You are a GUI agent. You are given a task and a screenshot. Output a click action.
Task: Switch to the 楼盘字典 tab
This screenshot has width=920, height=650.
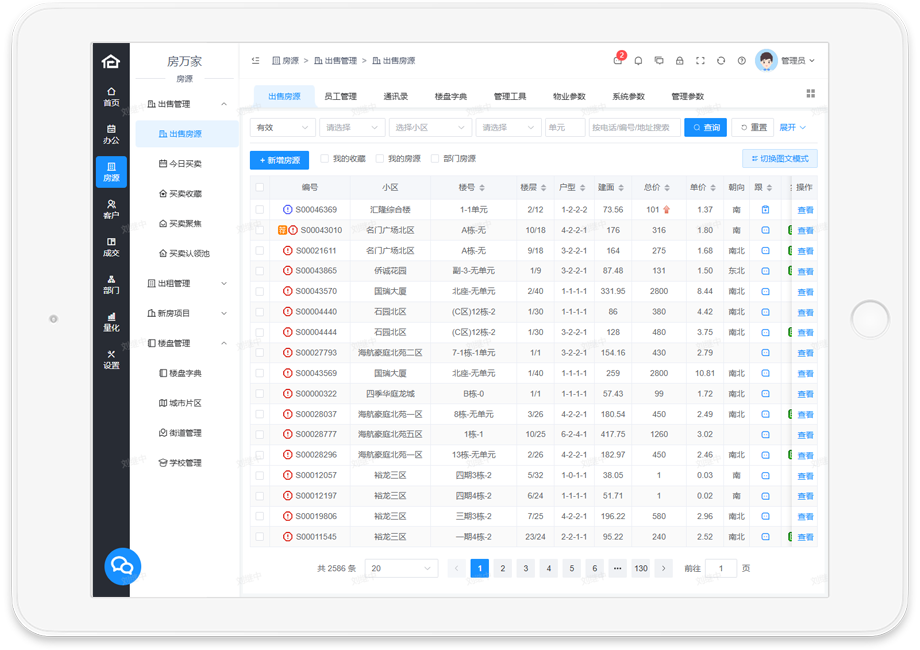[x=451, y=96]
